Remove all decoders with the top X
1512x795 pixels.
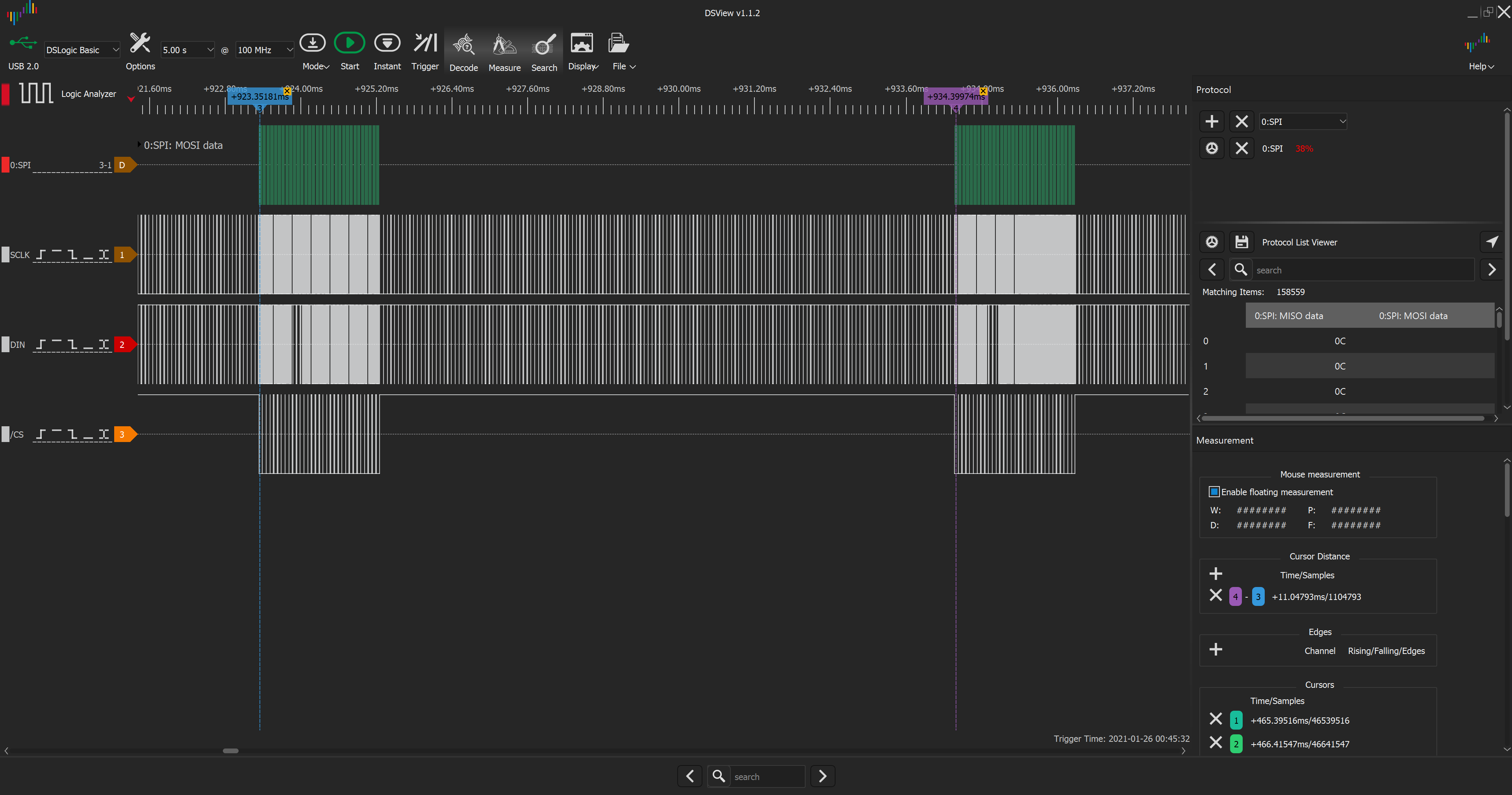(x=1241, y=122)
